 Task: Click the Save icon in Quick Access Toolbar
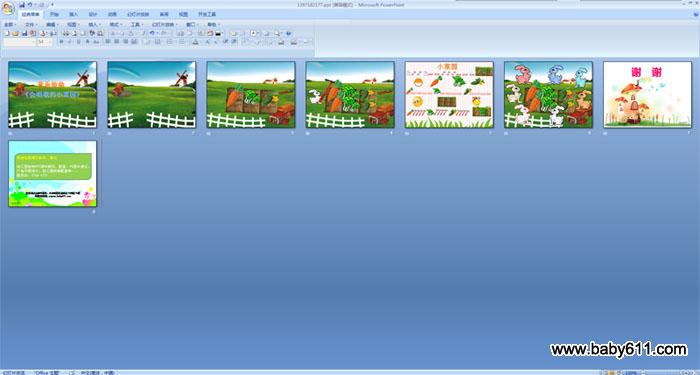(22, 4)
